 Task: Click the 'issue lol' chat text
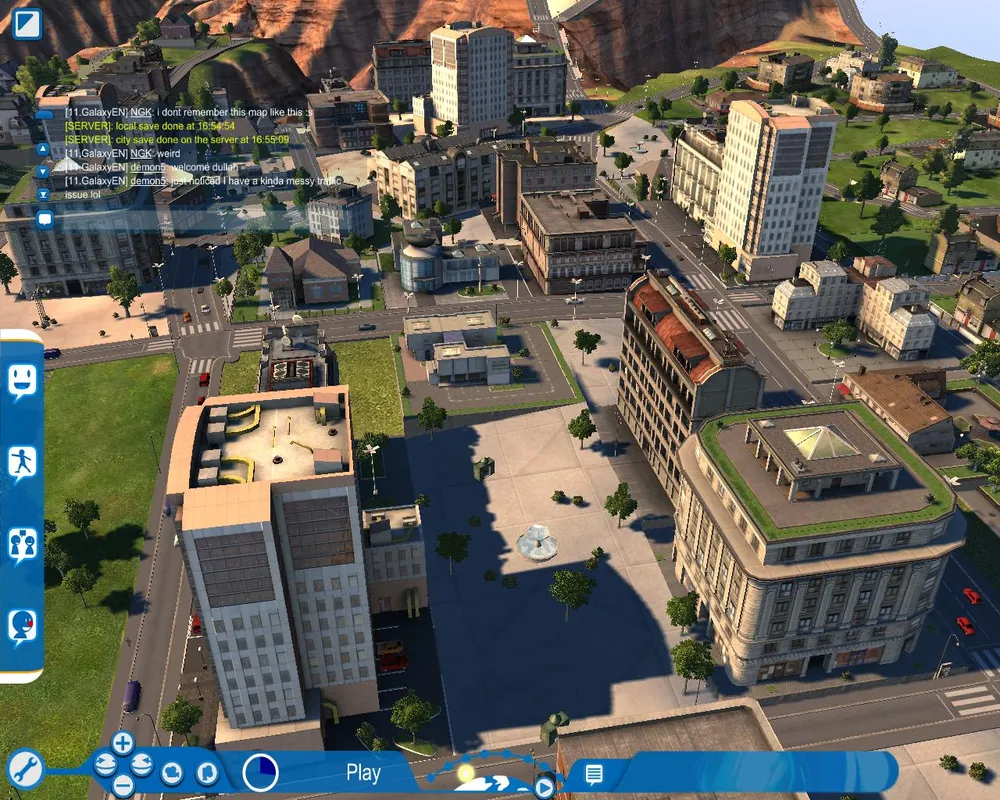point(83,195)
